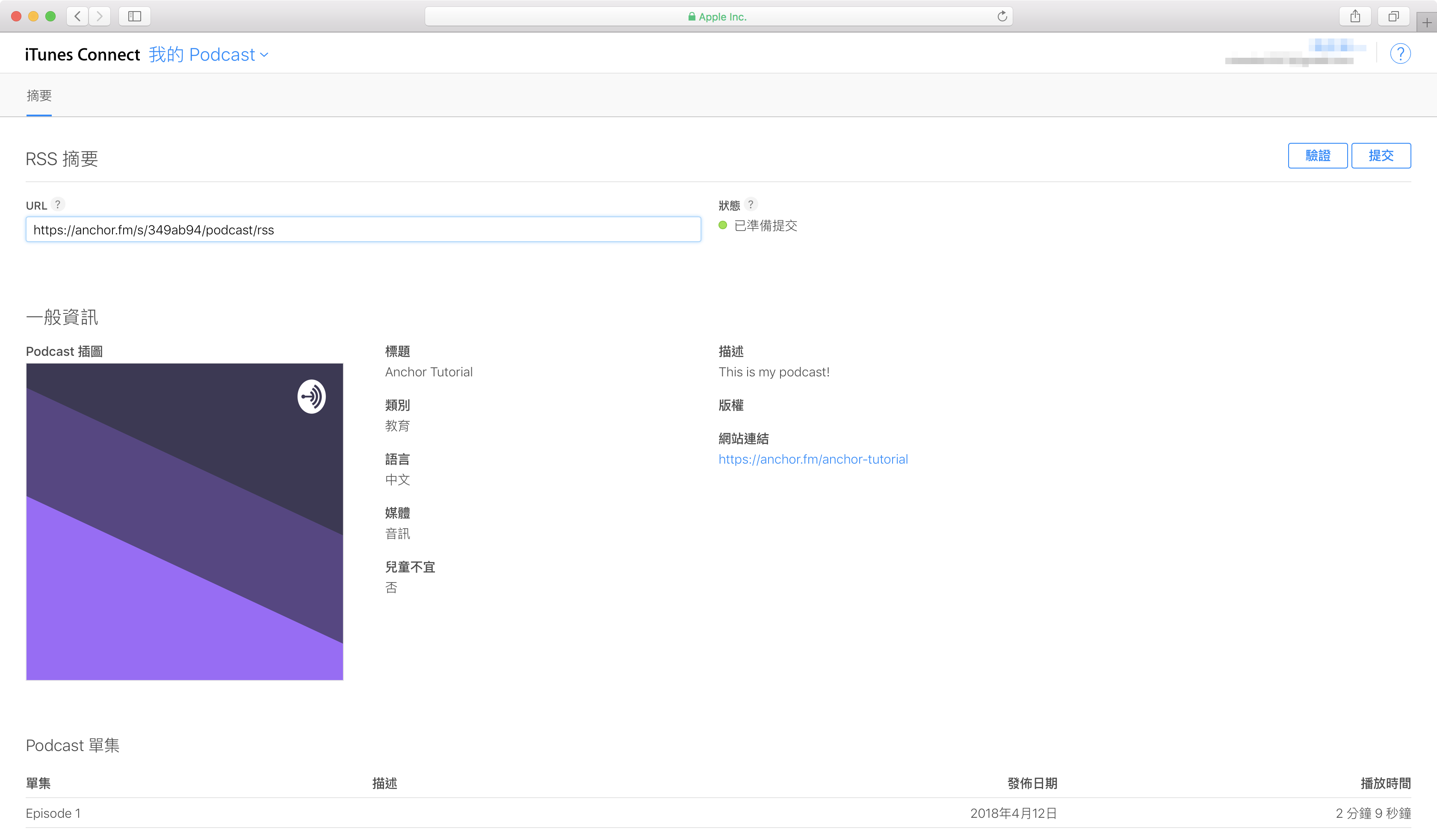Click the Safari back arrow button
Image resolution: width=1437 pixels, height=840 pixels.
[77, 16]
